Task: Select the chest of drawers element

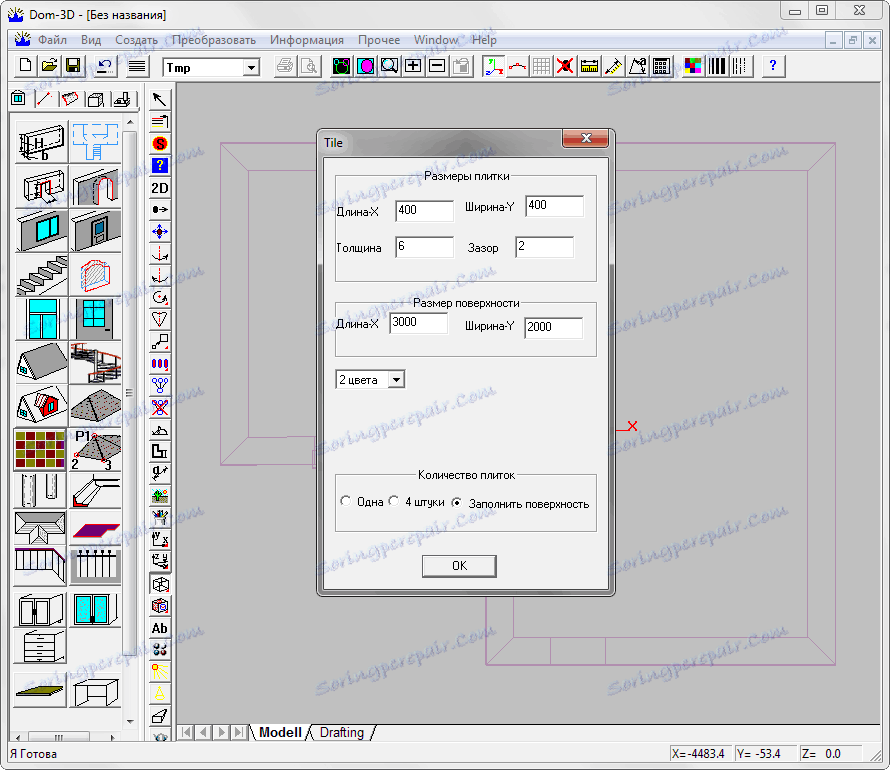Action: 40,647
